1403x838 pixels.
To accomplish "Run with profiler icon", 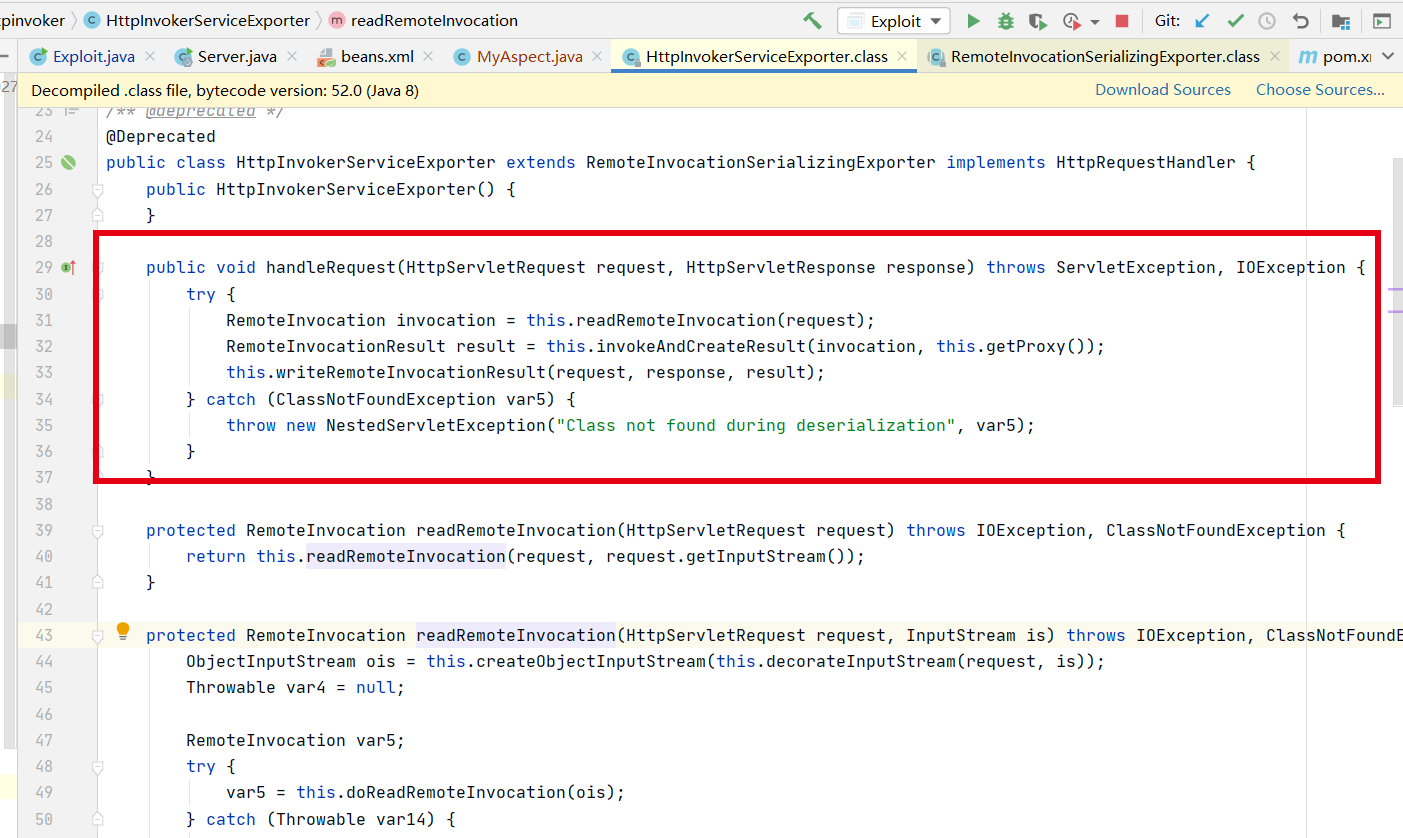I will click(x=1072, y=20).
